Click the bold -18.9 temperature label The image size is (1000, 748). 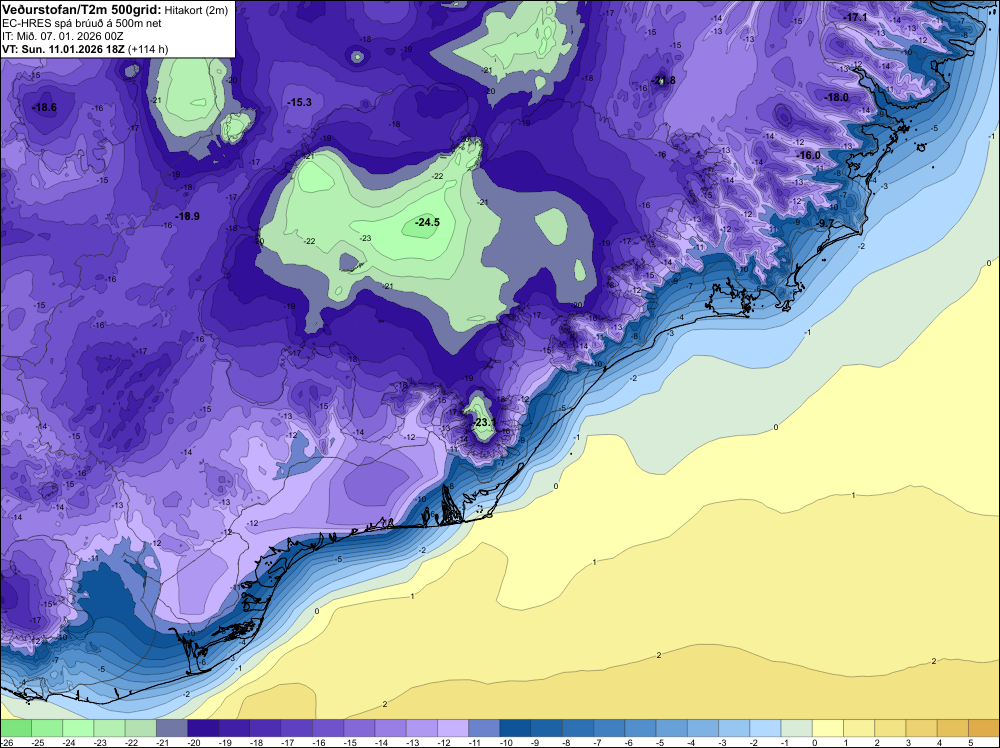188,216
